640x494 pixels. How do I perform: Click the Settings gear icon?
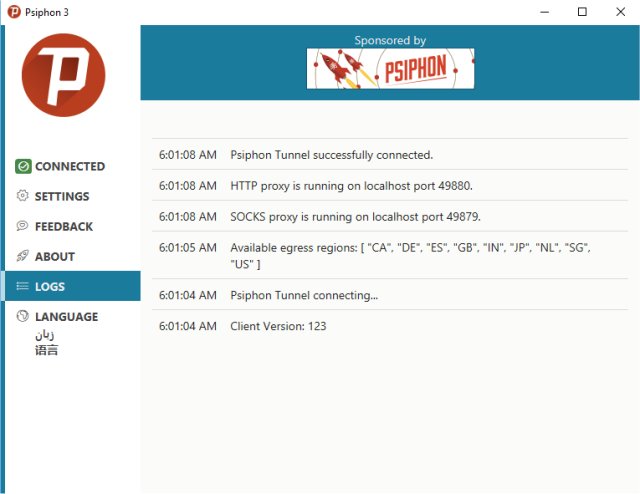click(x=22, y=196)
